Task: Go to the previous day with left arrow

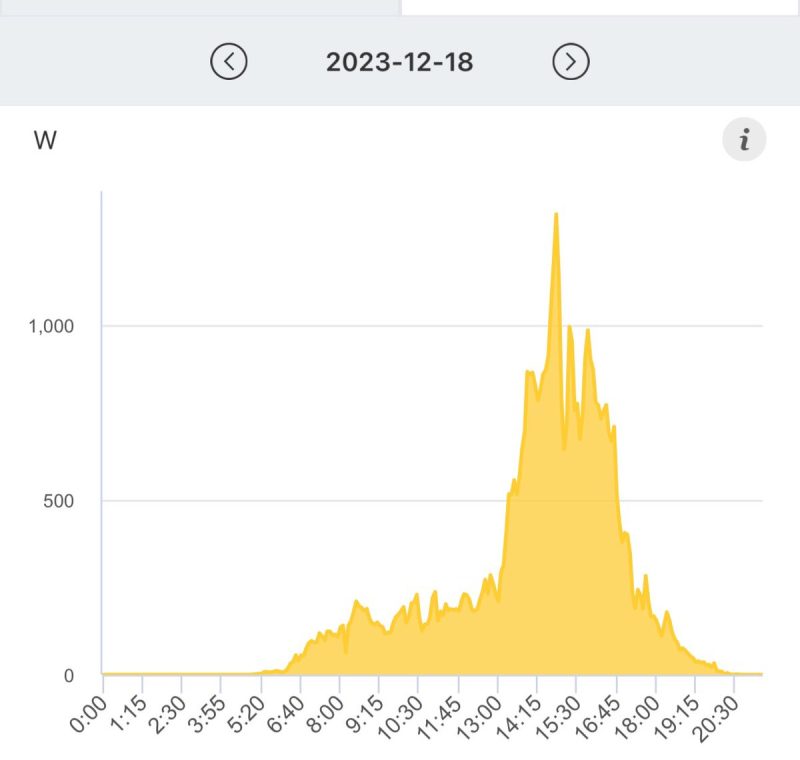Action: click(229, 62)
